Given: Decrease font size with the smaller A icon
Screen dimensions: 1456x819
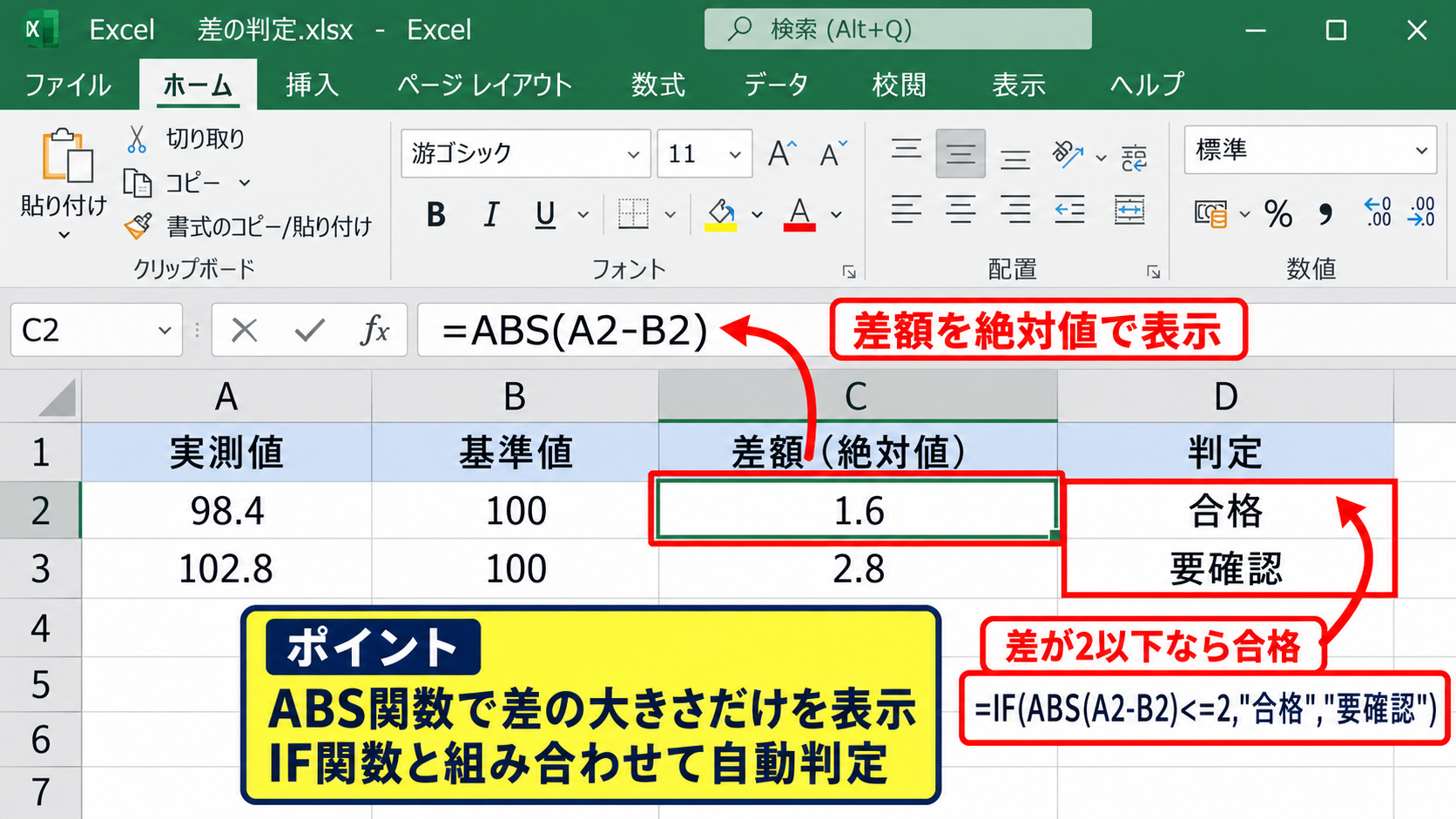Looking at the screenshot, I should point(833,154).
